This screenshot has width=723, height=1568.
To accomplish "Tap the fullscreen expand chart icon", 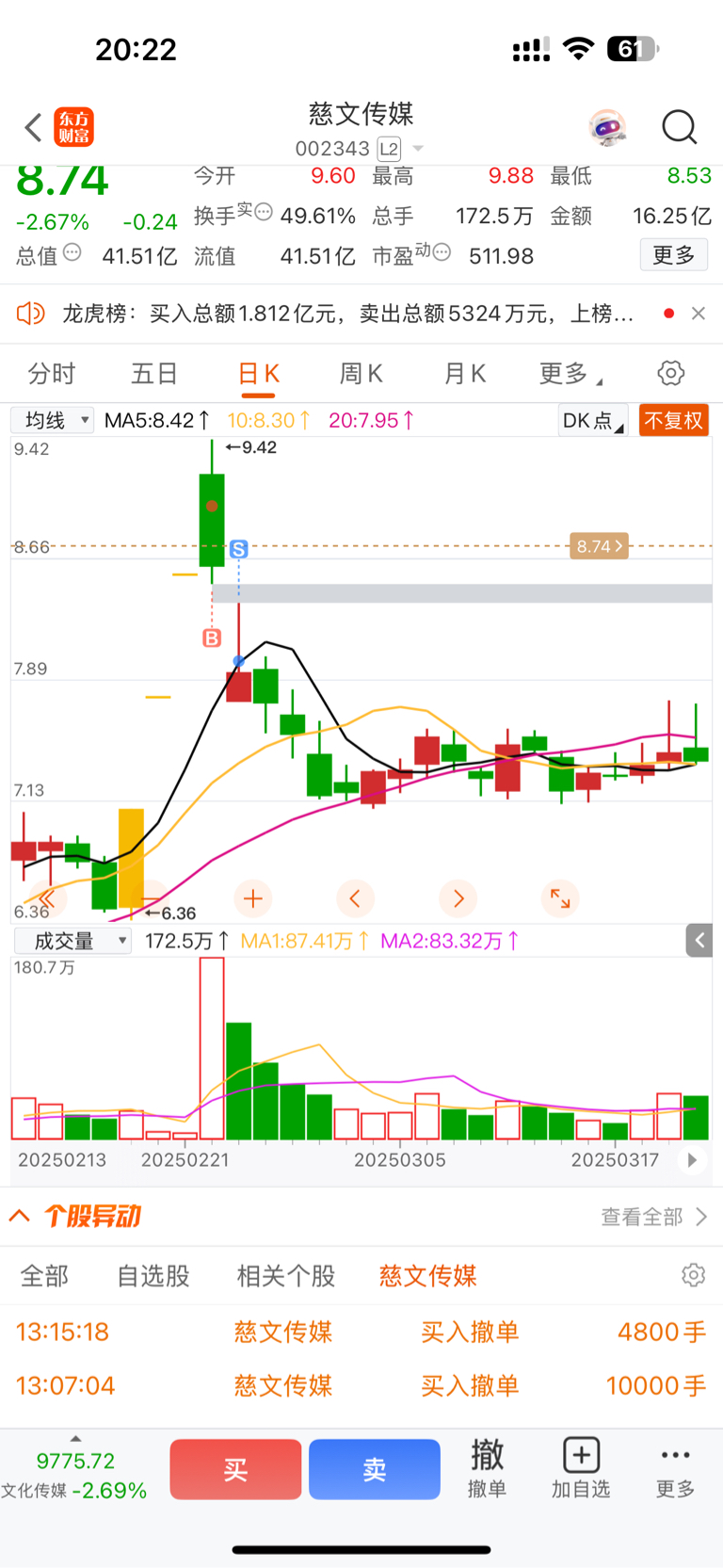I will [x=560, y=898].
